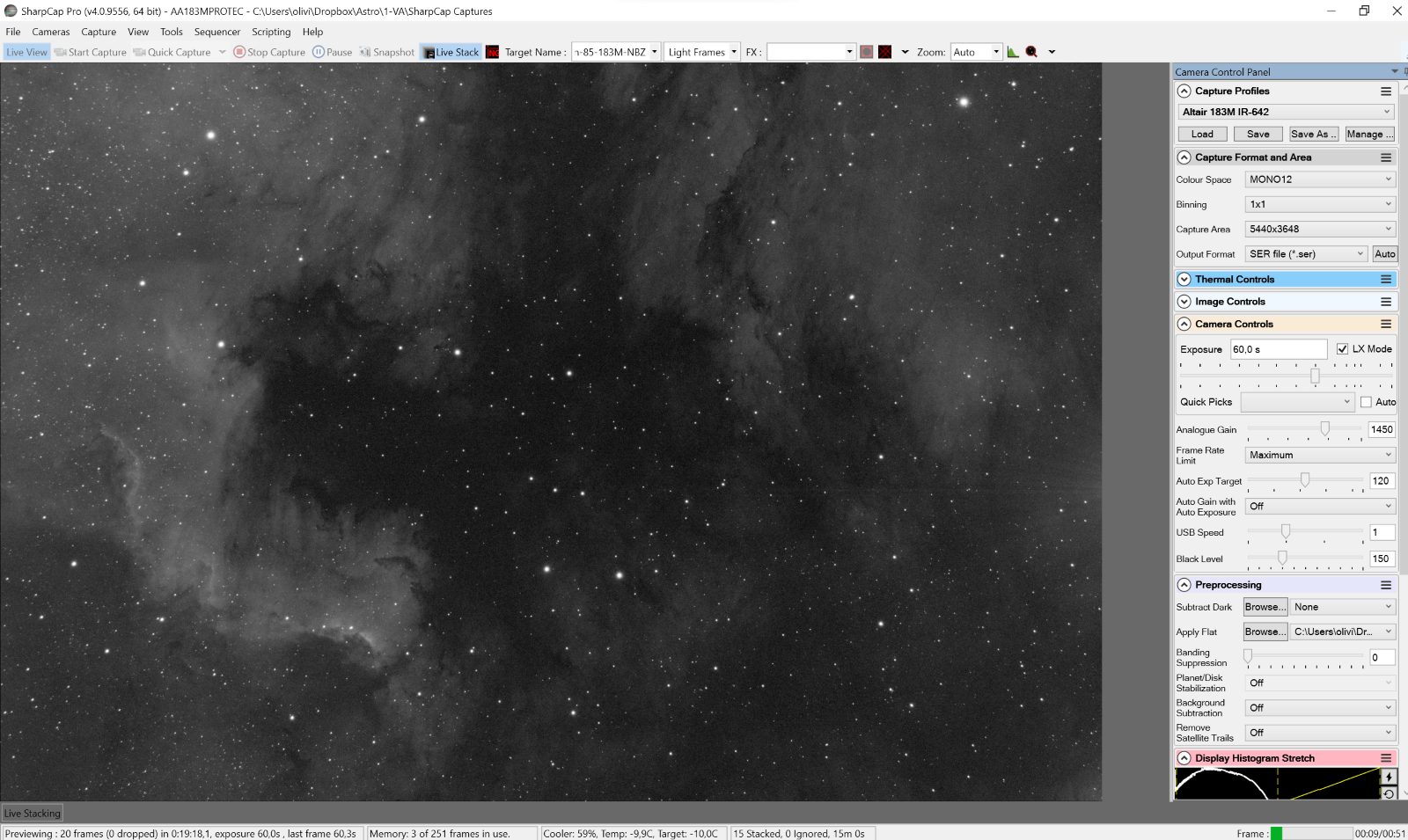Open the Background Subtraction dropdown
Image resolution: width=1408 pixels, height=840 pixels.
click(1320, 708)
